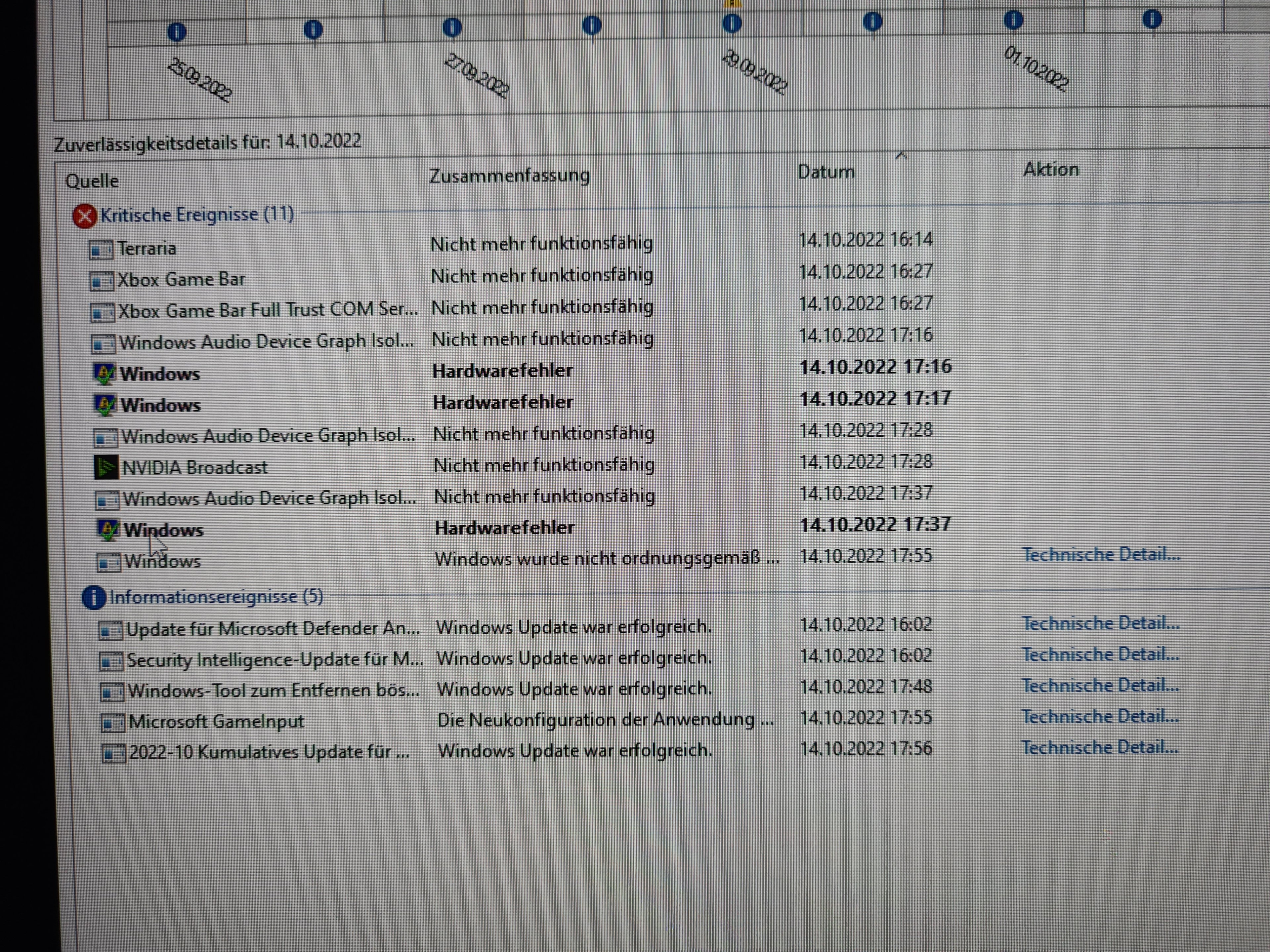The image size is (1270, 952).
Task: Sort by the Datum column header
Action: (x=825, y=172)
